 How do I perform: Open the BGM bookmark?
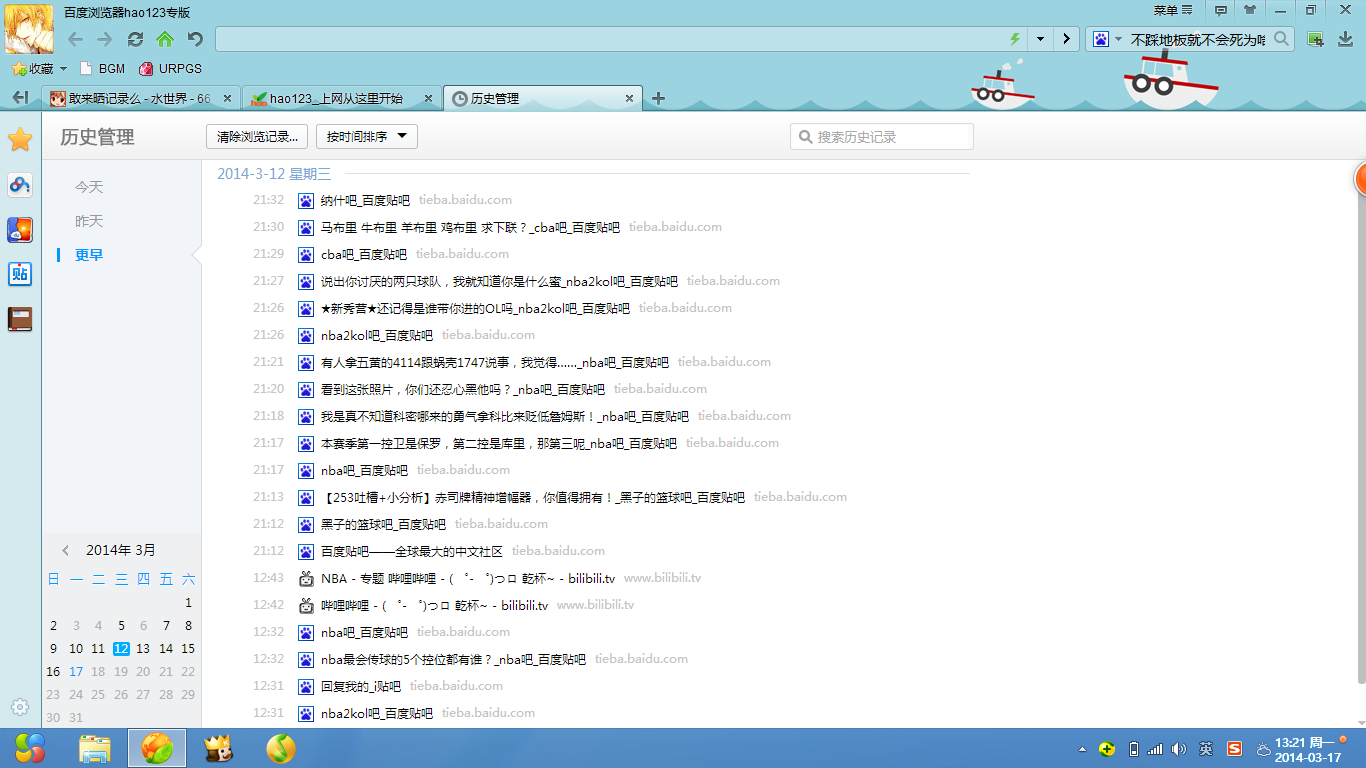tap(102, 69)
